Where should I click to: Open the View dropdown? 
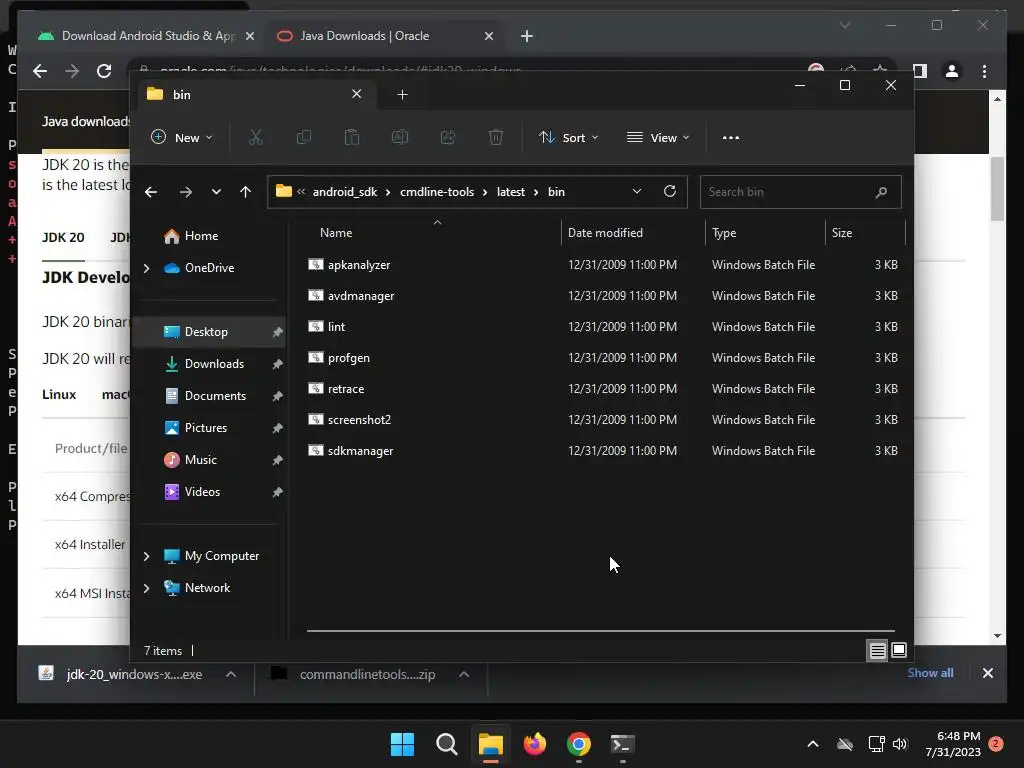click(x=658, y=138)
